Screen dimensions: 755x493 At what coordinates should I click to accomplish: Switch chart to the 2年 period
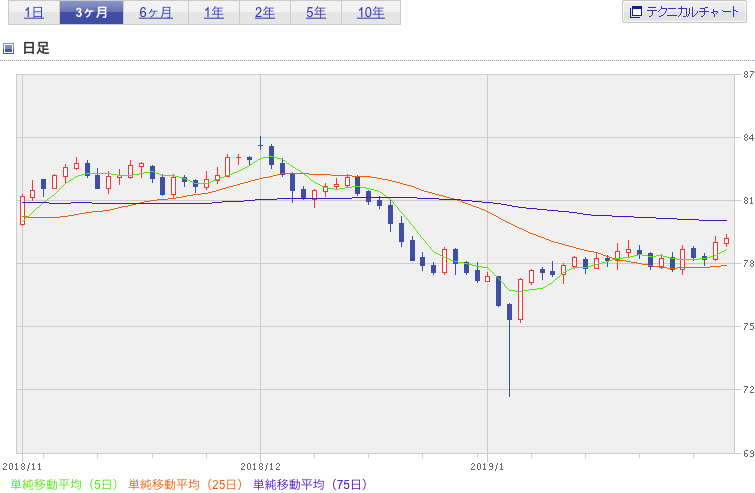(265, 13)
